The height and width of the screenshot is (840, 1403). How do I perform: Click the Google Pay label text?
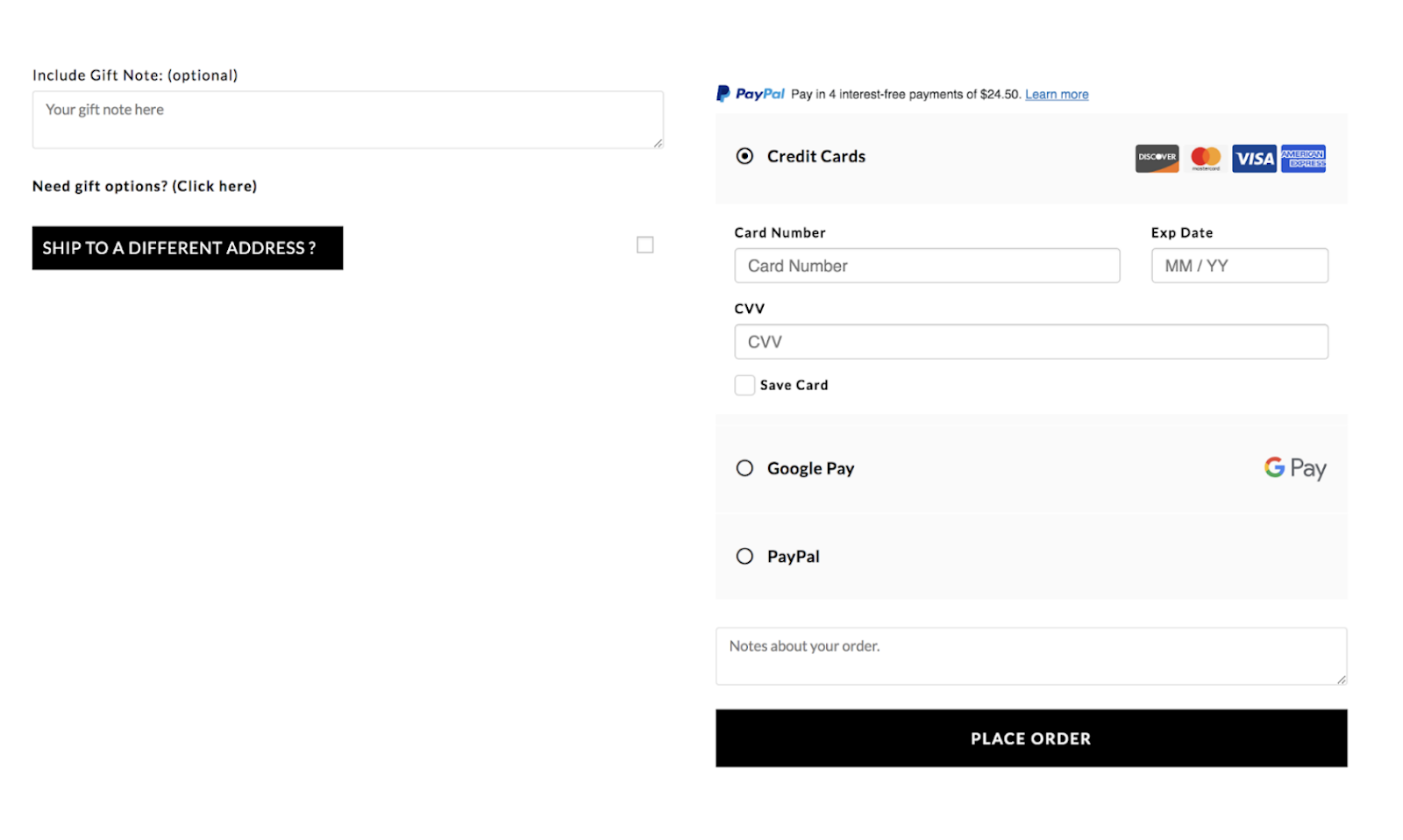click(x=811, y=468)
